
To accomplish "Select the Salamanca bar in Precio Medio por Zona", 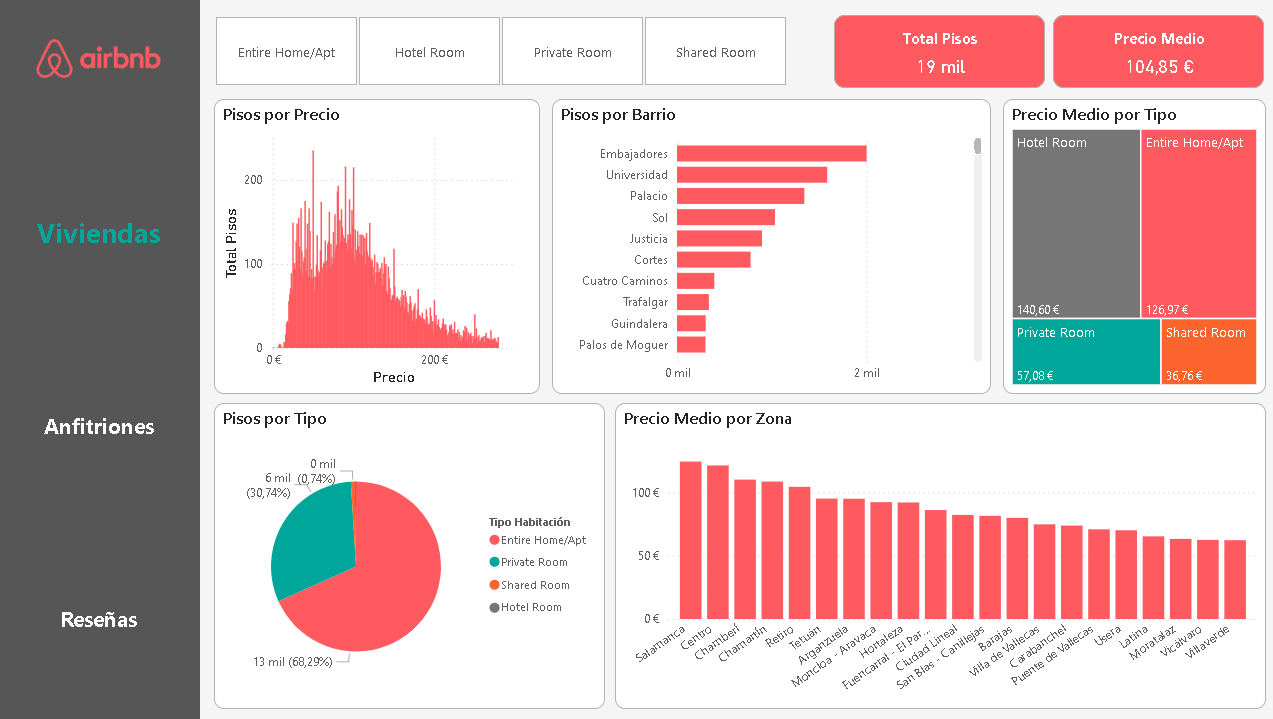I will tap(690, 540).
